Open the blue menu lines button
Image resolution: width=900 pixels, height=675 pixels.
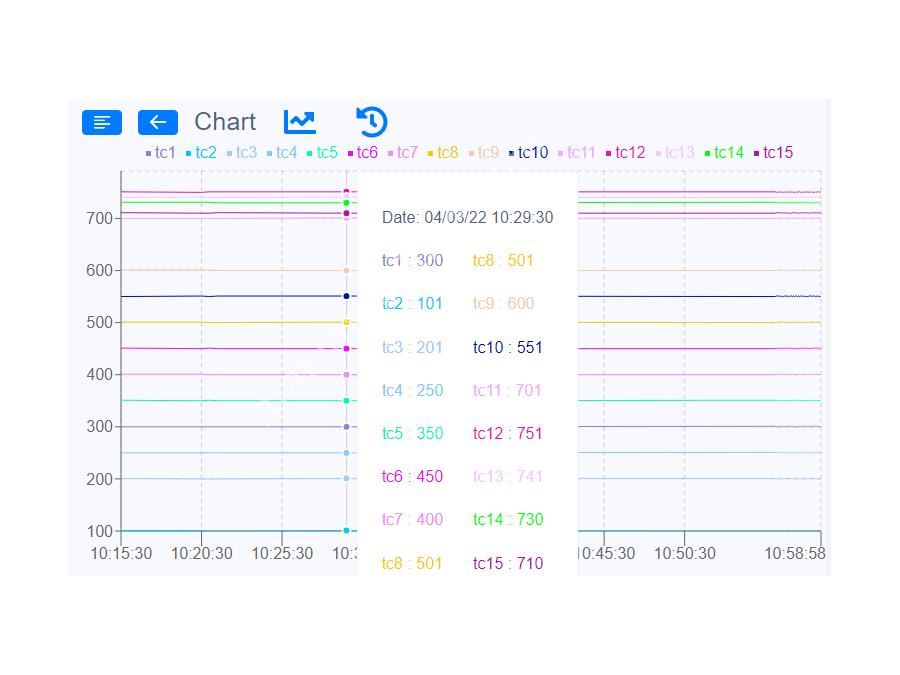coord(102,122)
